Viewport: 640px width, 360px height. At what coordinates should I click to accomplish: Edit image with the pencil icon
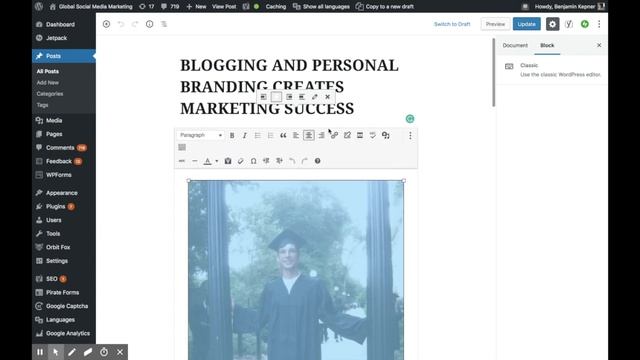315,97
